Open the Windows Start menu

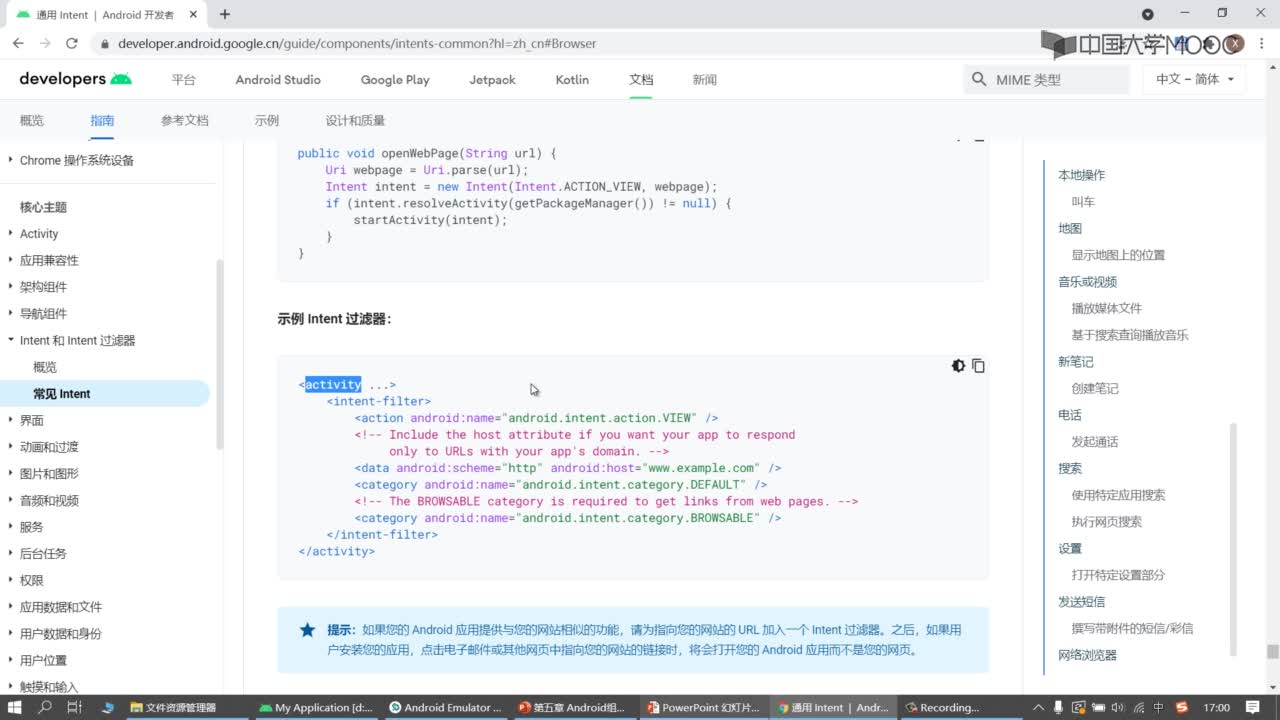(15, 707)
